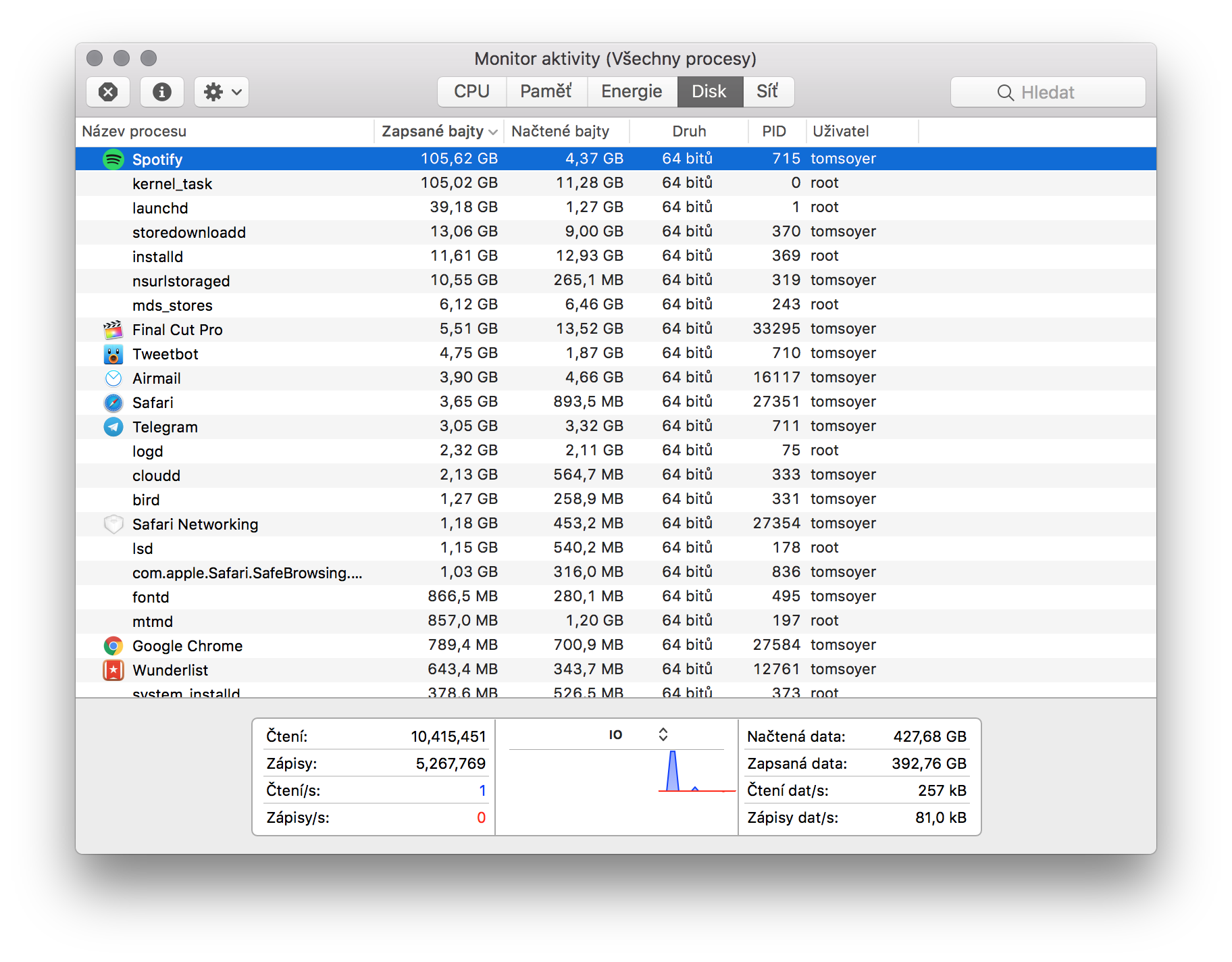
Task: Click the Safari Networking shield icon
Action: click(113, 524)
